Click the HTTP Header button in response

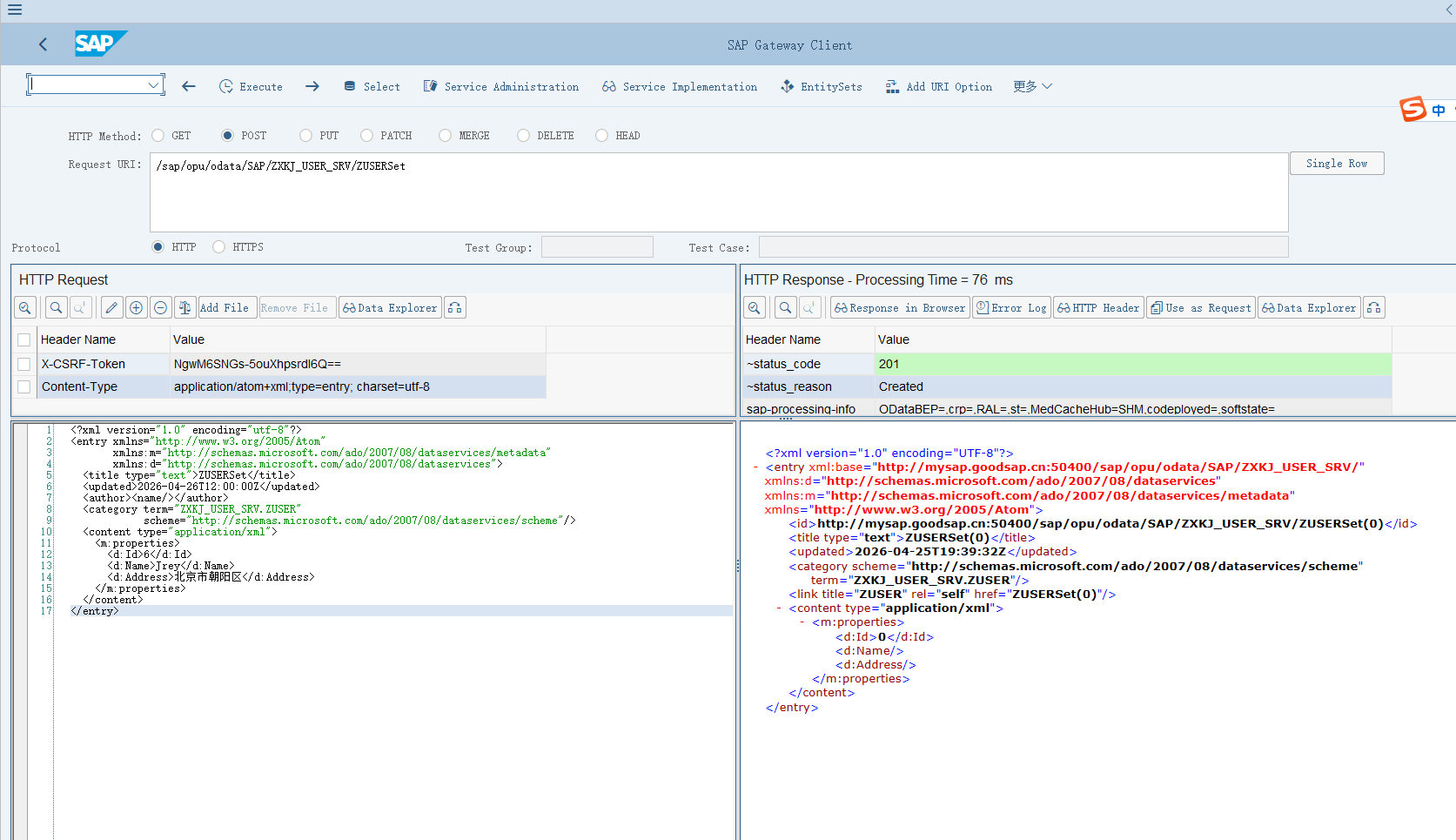pyautogui.click(x=1098, y=307)
